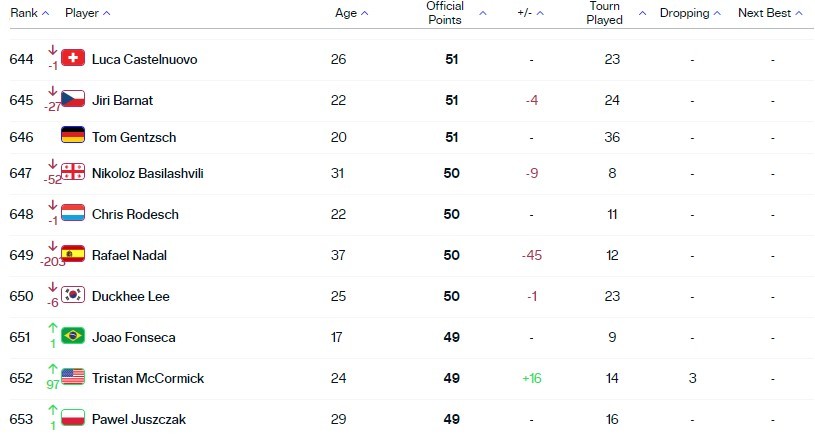Image resolution: width=815 pixels, height=439 pixels.
Task: Sort by Player name column header
Action: [x=88, y=13]
